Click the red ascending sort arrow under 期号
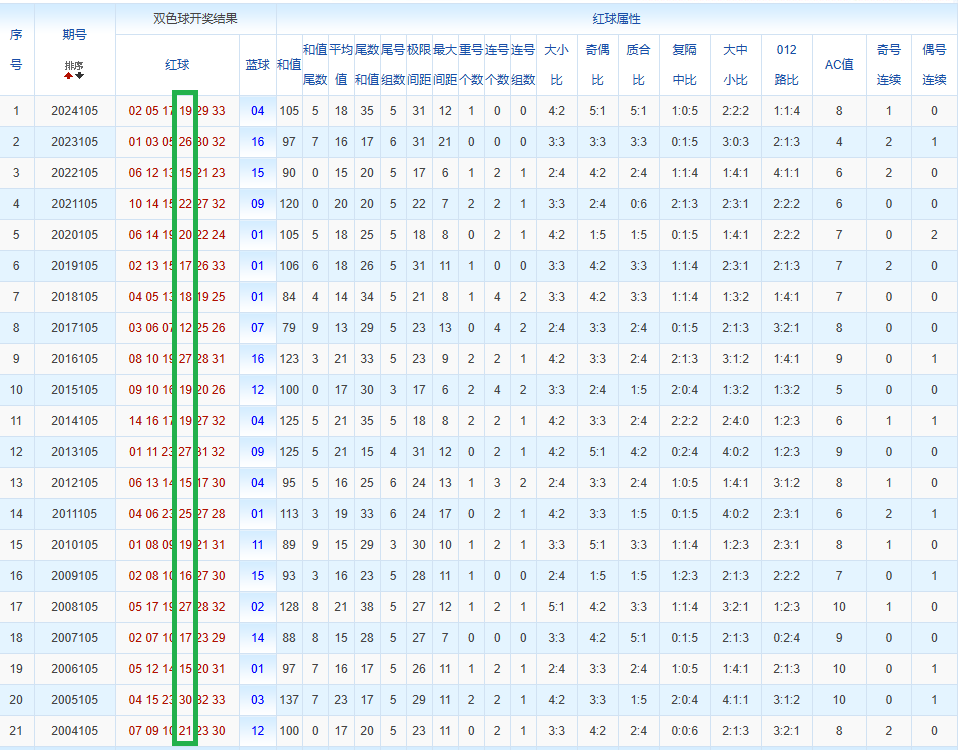Image resolution: width=958 pixels, height=750 pixels. [69, 75]
